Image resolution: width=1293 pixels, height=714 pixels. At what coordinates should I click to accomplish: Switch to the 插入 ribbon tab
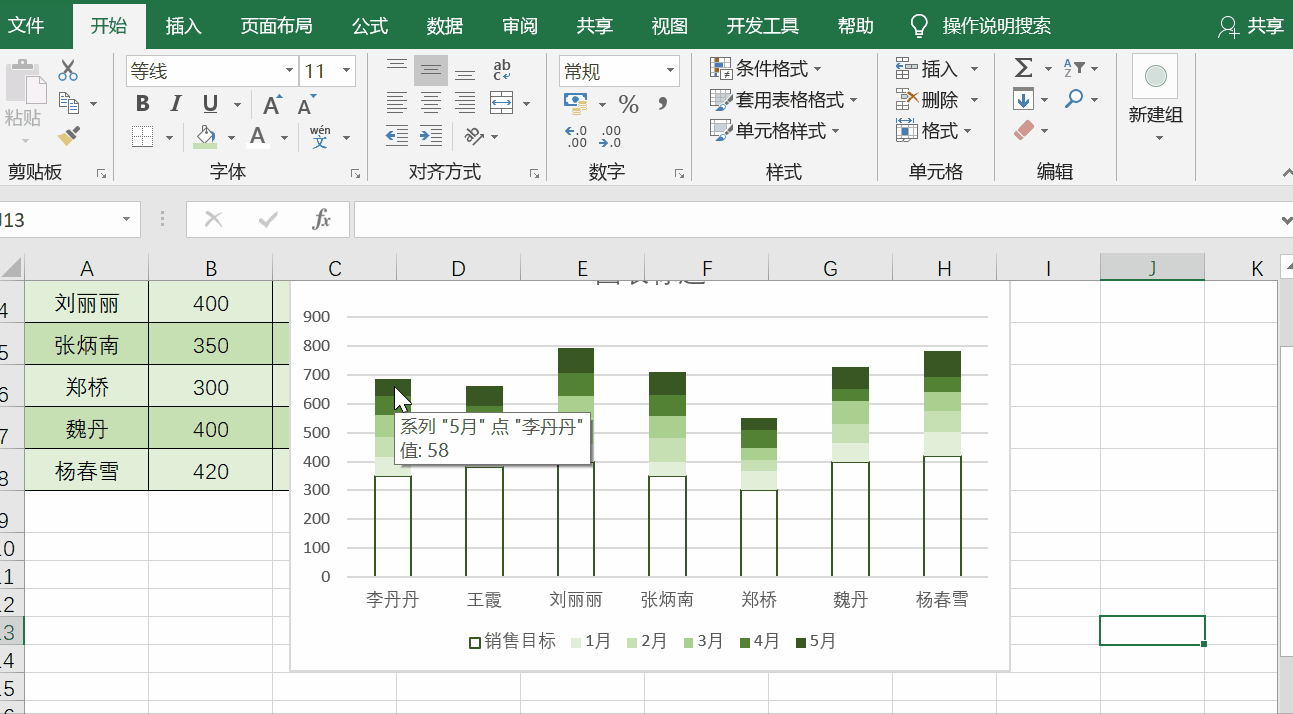point(183,25)
